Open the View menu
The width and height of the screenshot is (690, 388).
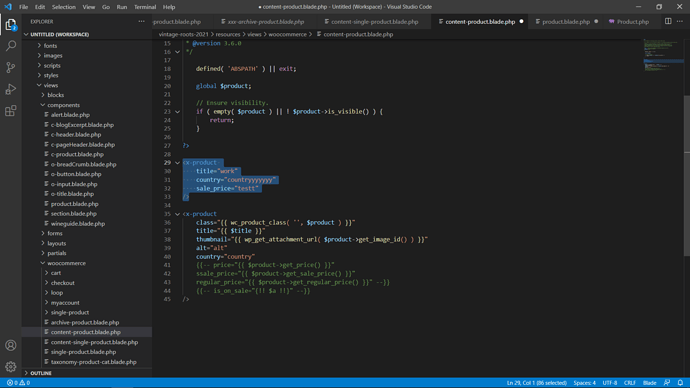tap(88, 7)
